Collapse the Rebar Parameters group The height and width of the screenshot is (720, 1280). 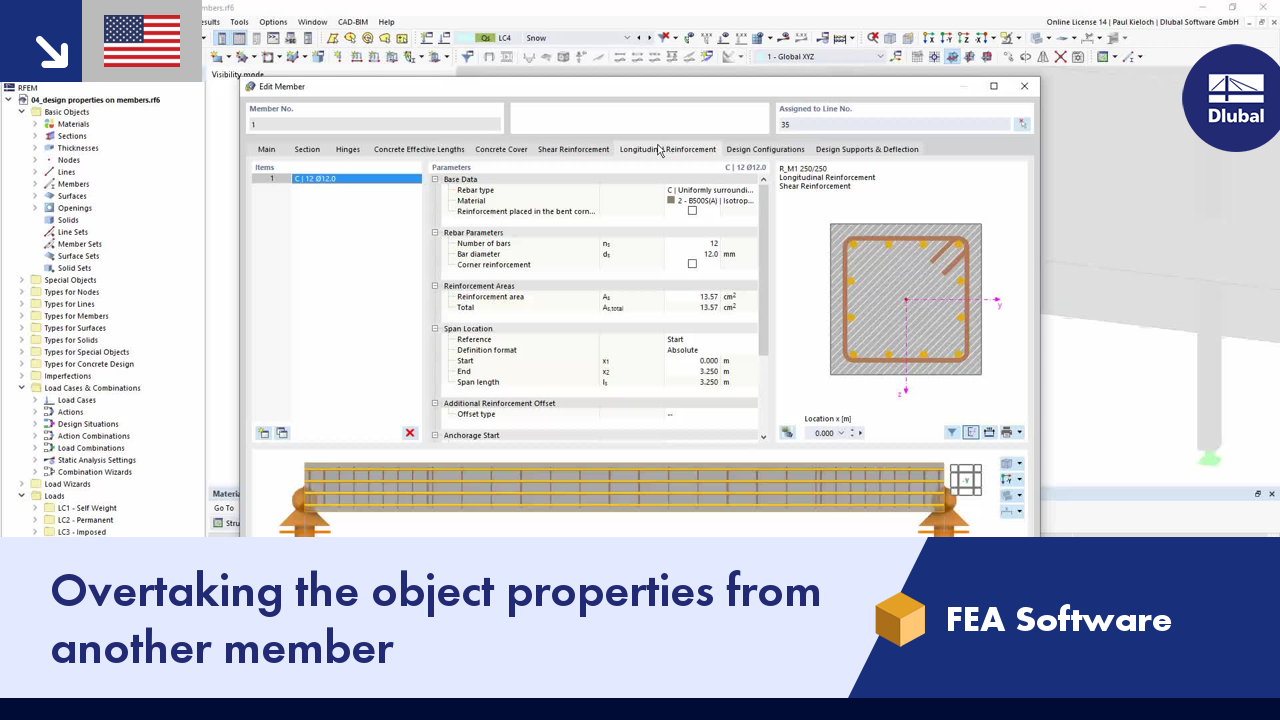coord(435,232)
